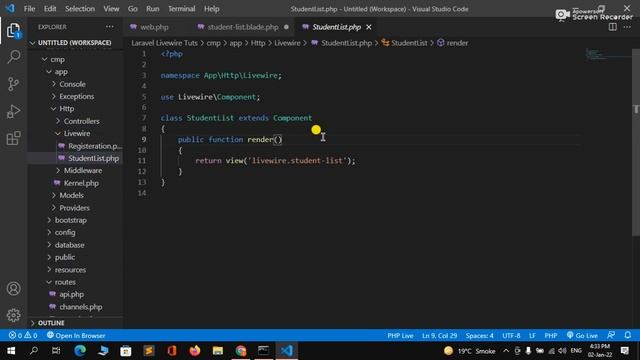
Task: Open channels.php under routes
Action: click(81, 307)
